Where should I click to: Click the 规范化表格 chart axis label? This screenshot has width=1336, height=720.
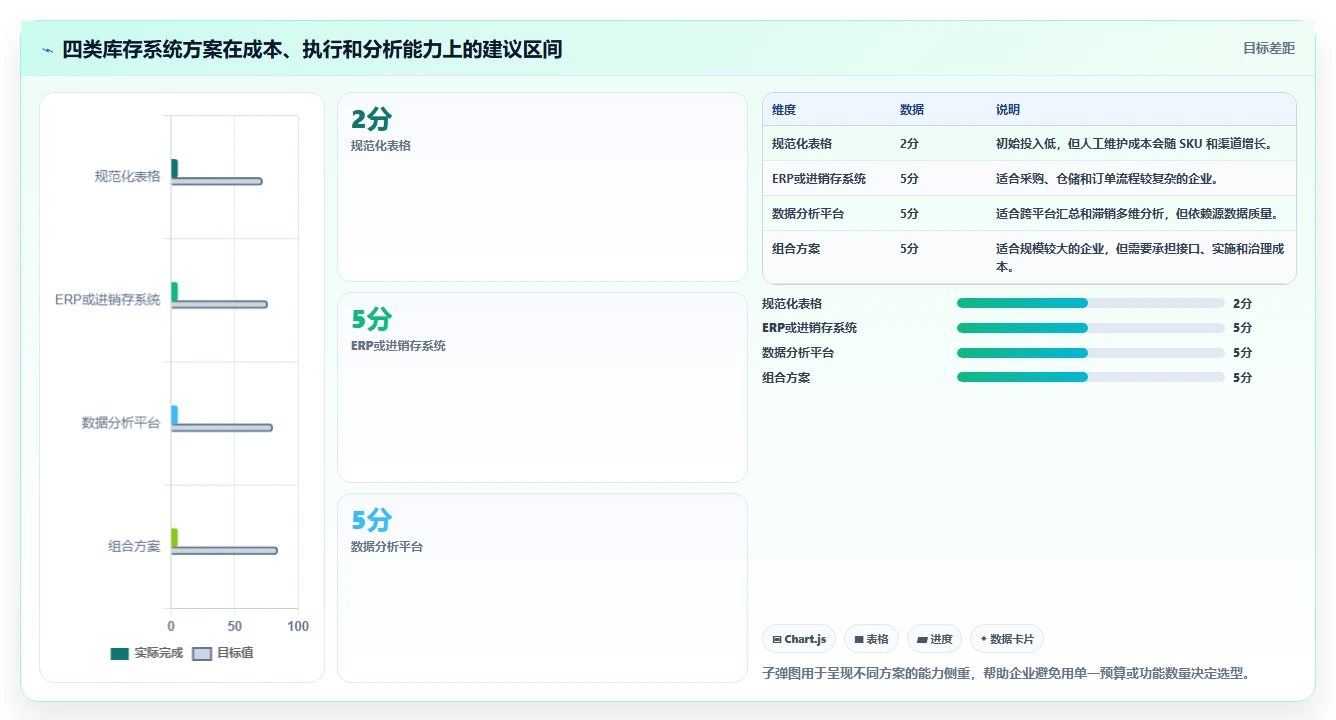click(127, 177)
